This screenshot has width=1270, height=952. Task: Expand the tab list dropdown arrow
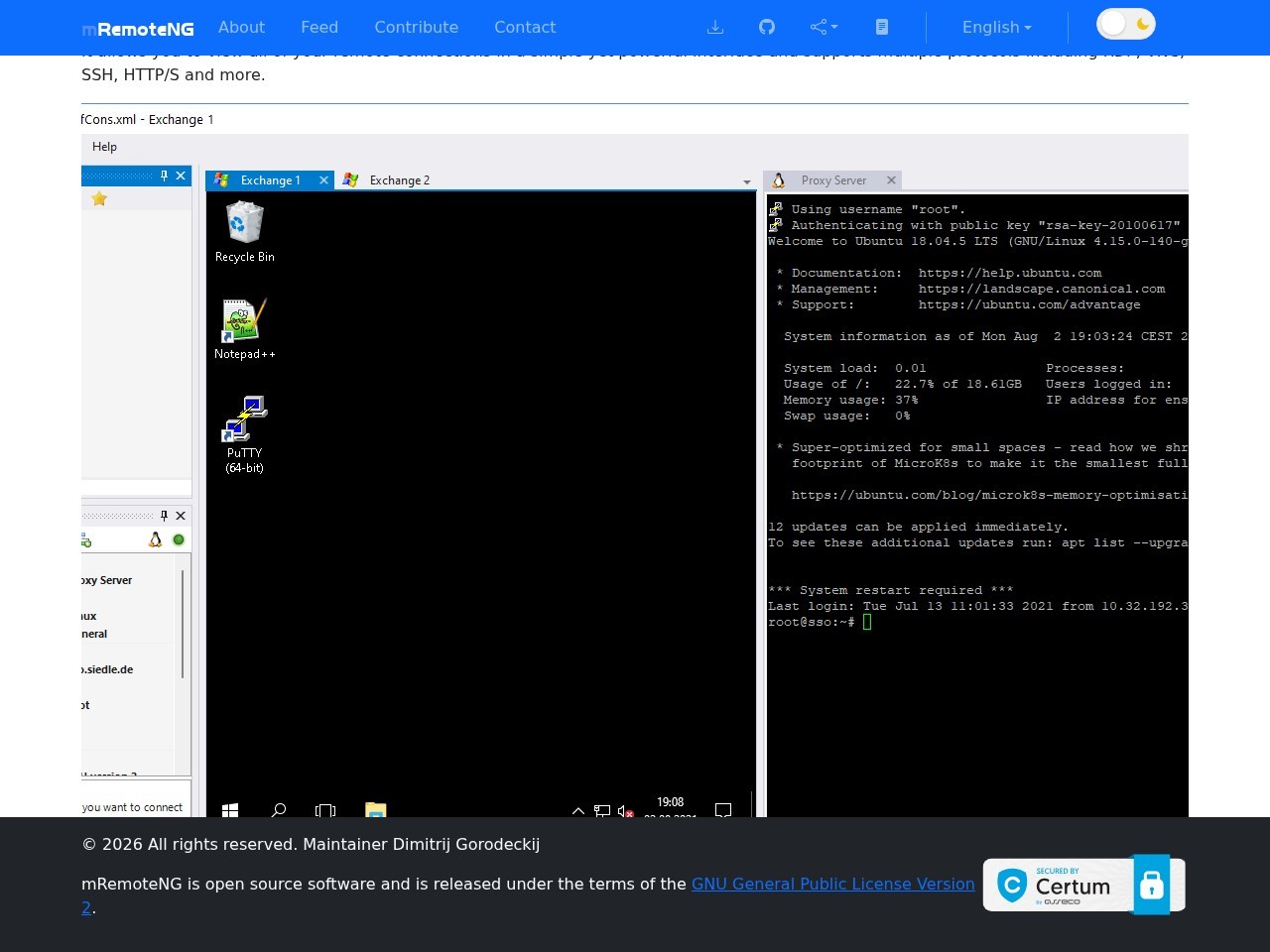747,182
